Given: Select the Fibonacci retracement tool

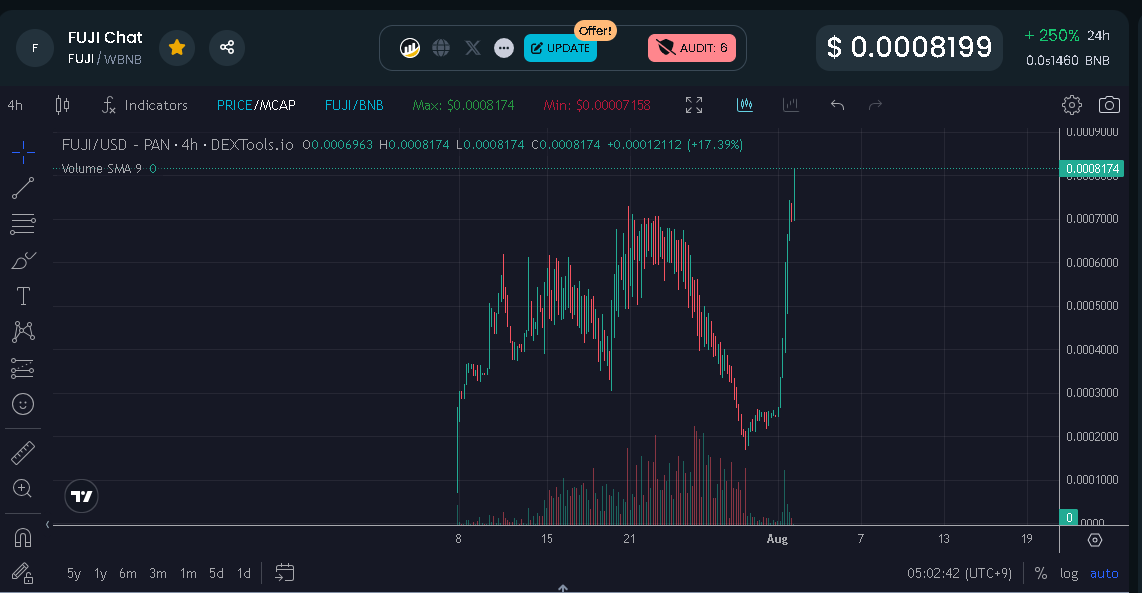Looking at the screenshot, I should (23, 224).
